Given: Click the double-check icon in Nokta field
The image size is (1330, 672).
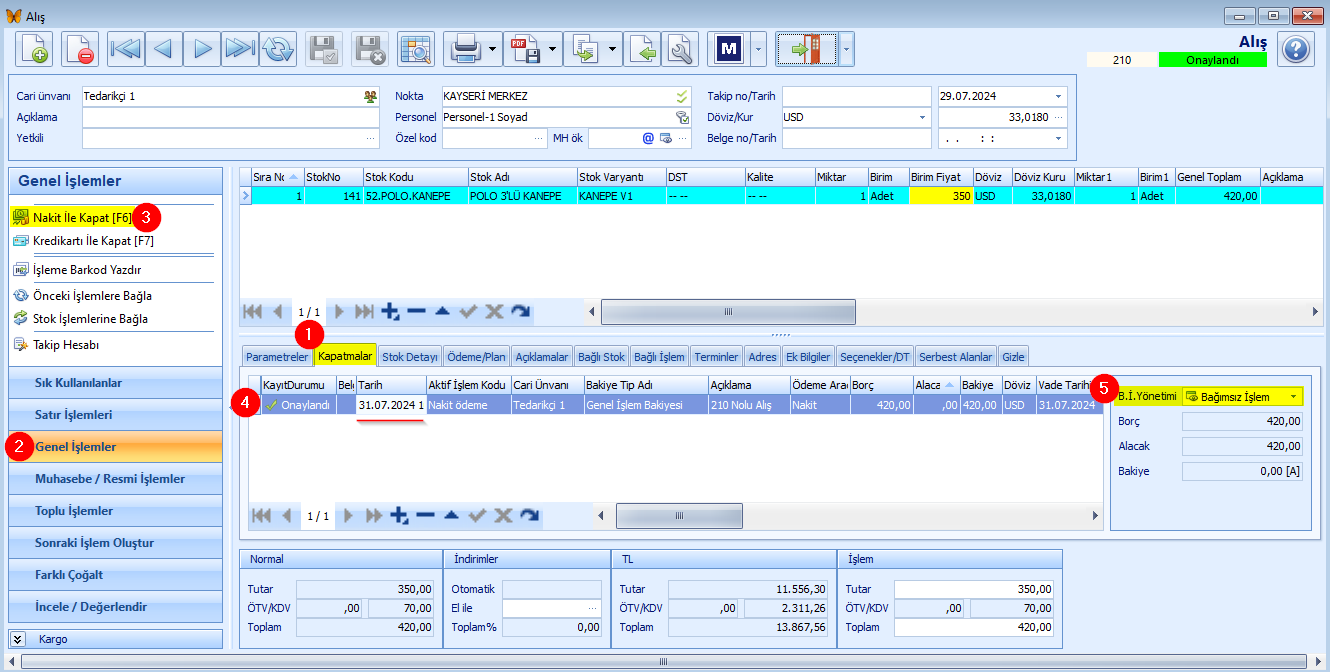Looking at the screenshot, I should [682, 97].
